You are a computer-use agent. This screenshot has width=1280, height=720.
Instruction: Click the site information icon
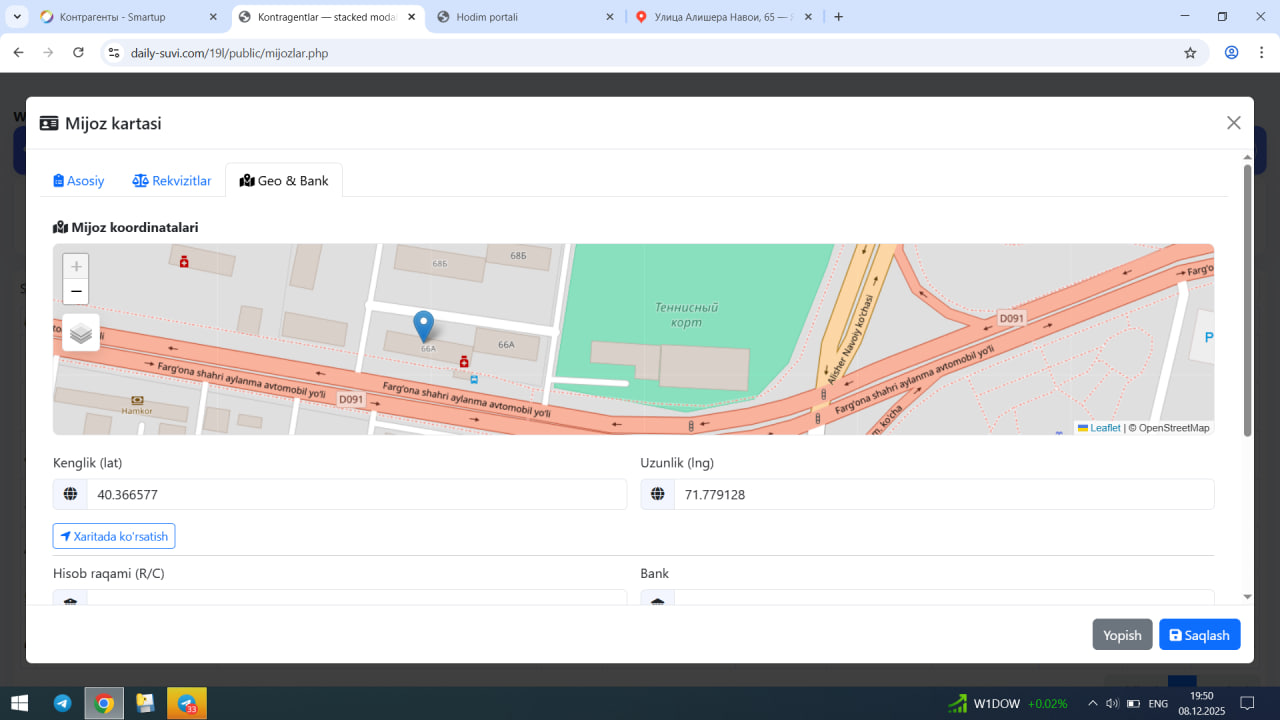(x=114, y=53)
